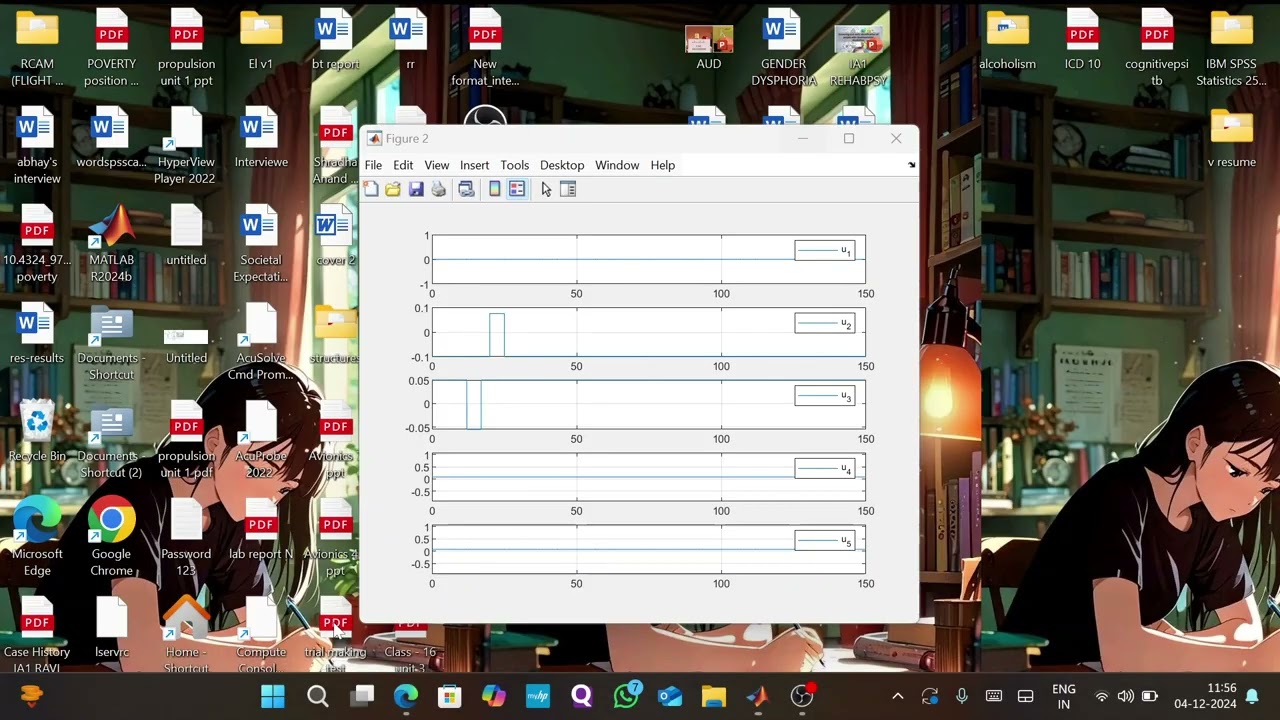The width and height of the screenshot is (1280, 720).
Task: Click the New Figure toolbar icon
Action: click(x=371, y=189)
